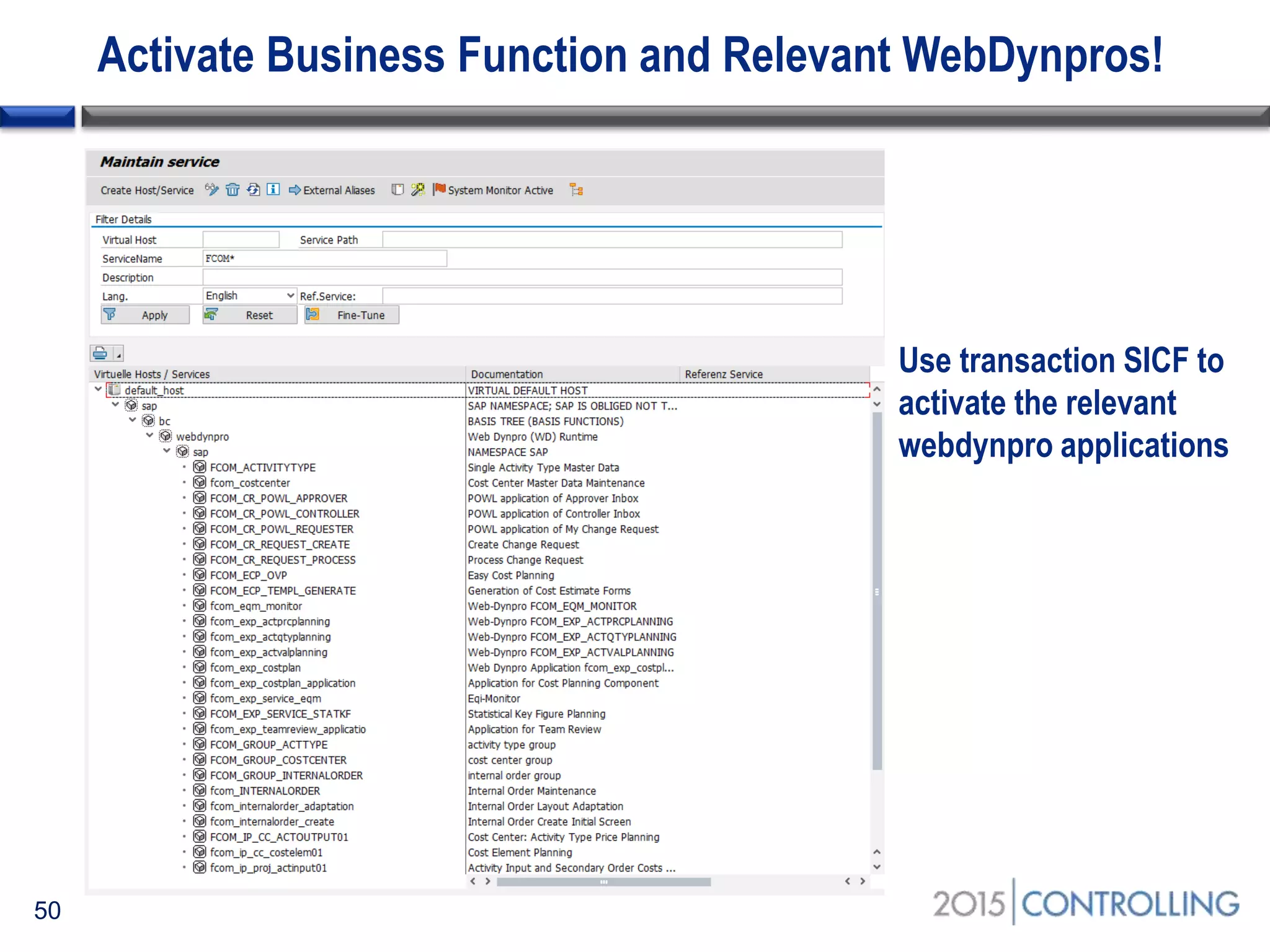Image resolution: width=1270 pixels, height=952 pixels.
Task: Click the magic wand toolbar icon
Action: 419,190
